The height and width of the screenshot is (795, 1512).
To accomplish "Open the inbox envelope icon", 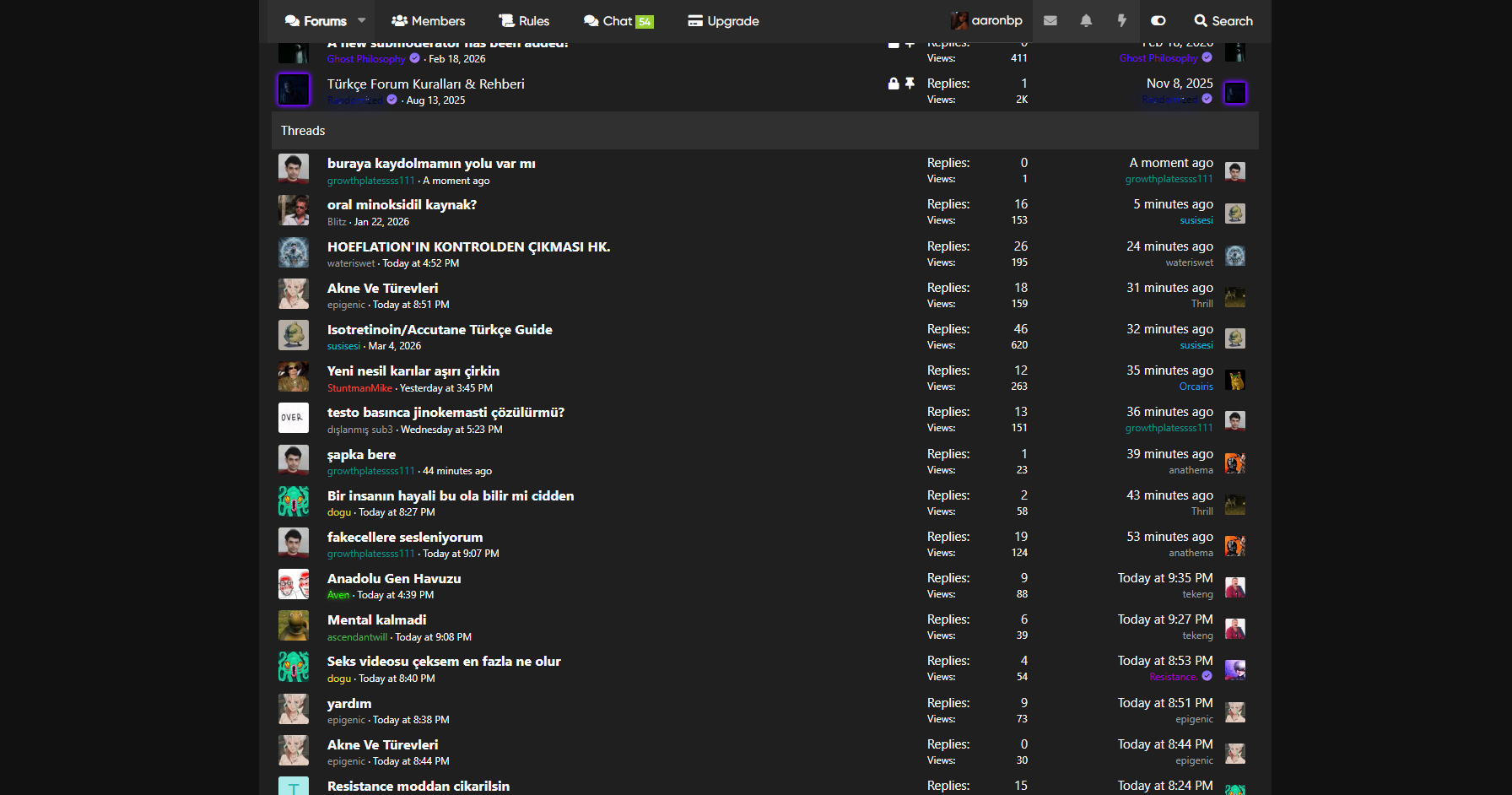I will [1050, 21].
